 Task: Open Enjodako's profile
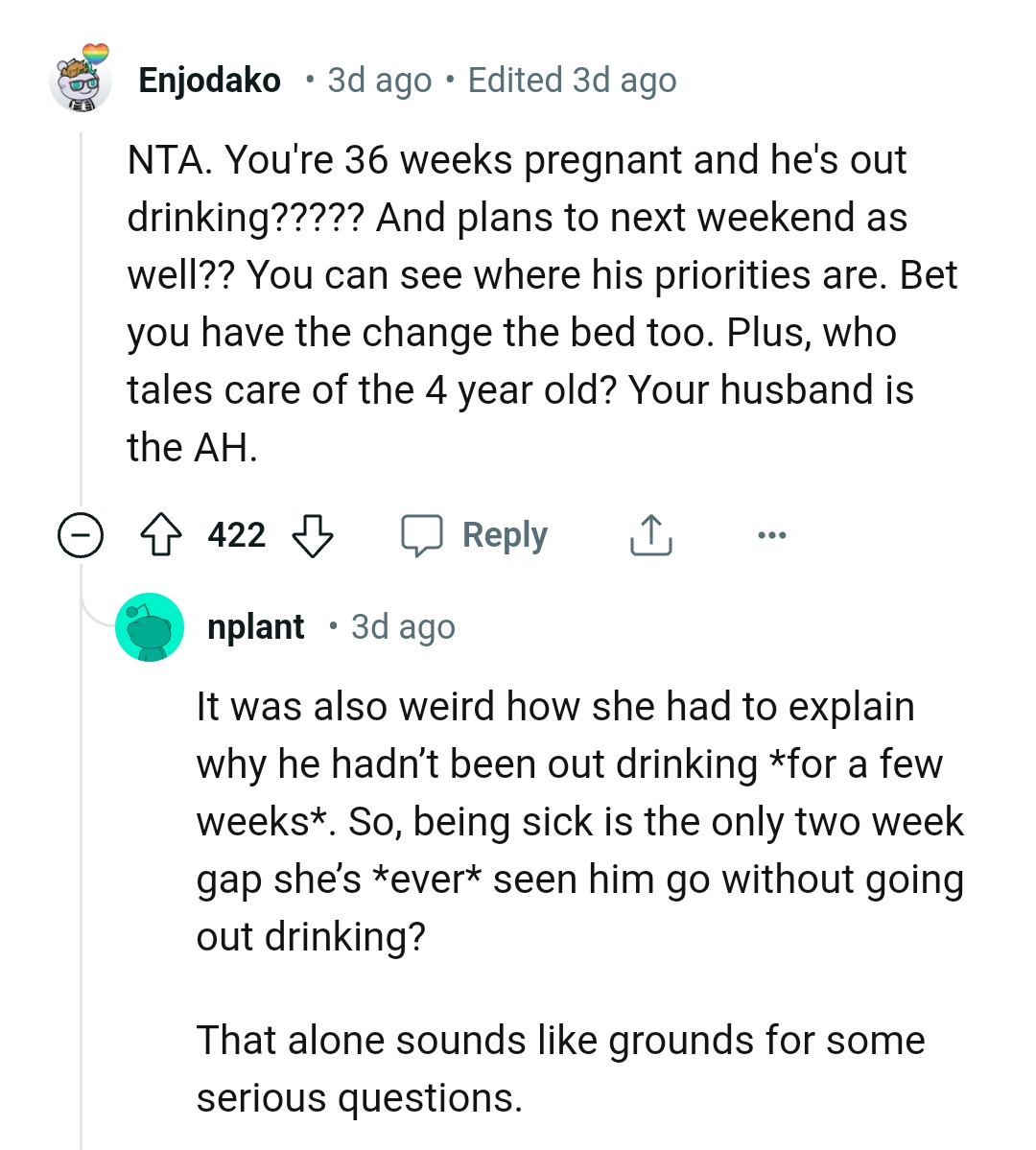coord(210,81)
